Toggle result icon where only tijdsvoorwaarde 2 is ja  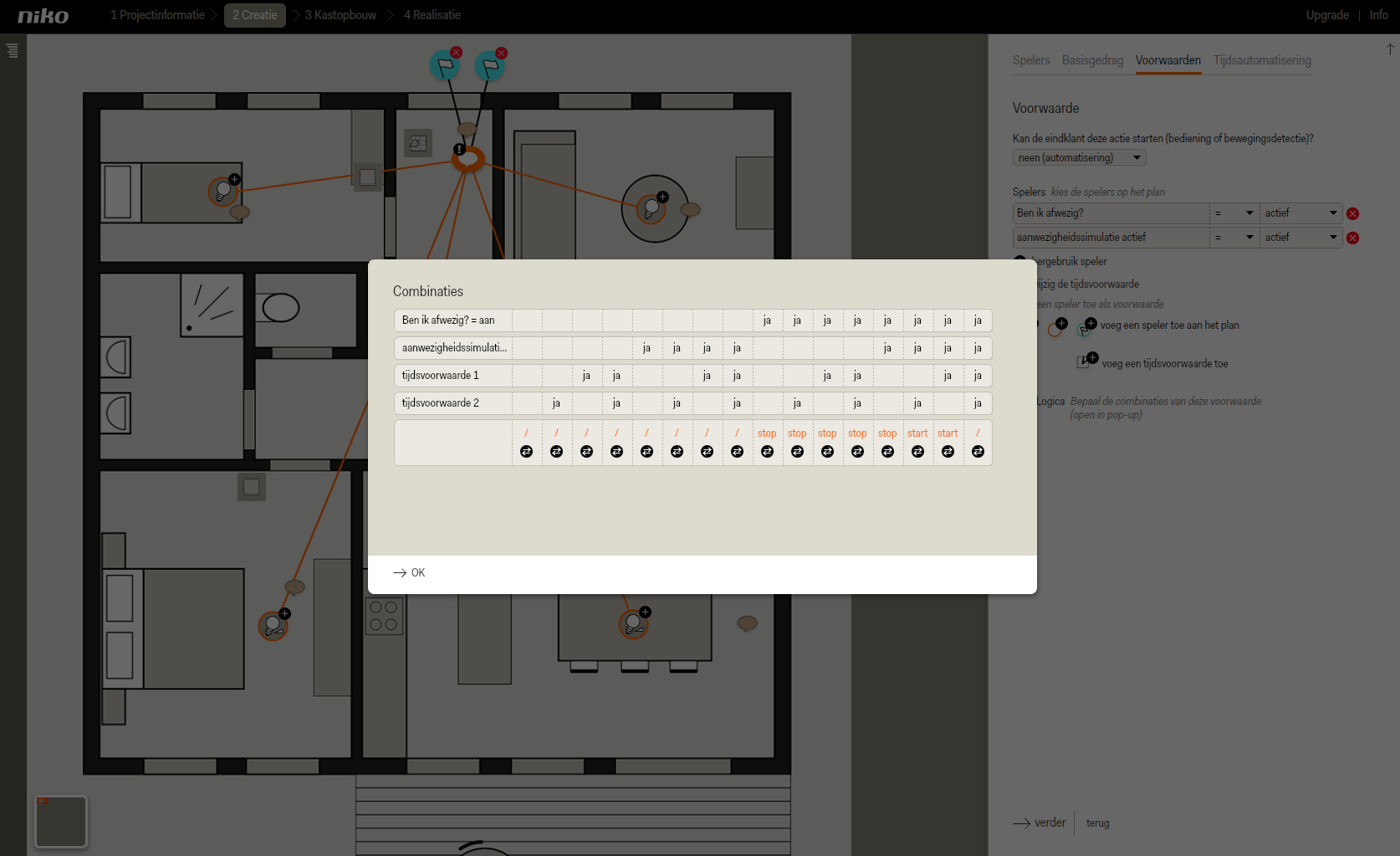coord(556,452)
